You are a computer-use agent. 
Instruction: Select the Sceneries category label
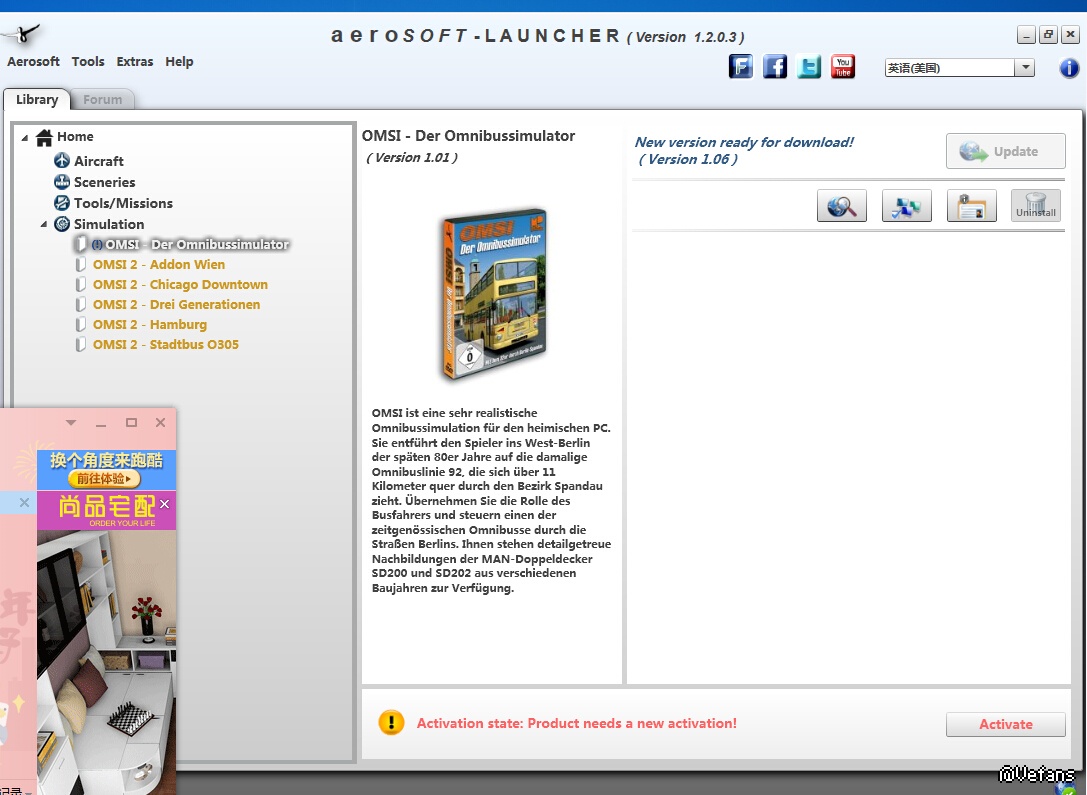point(105,182)
